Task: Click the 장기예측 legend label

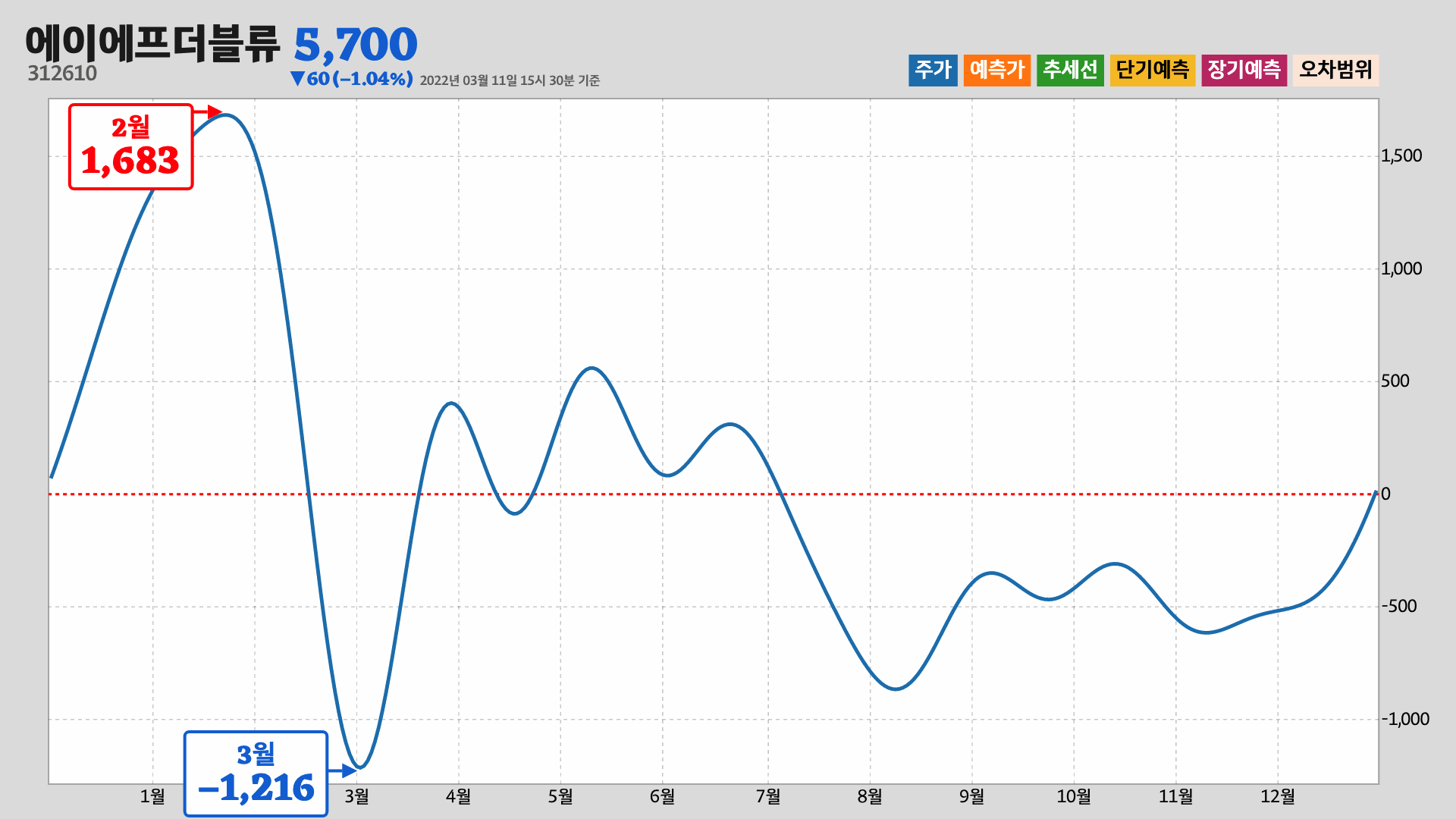Action: 1244,70
